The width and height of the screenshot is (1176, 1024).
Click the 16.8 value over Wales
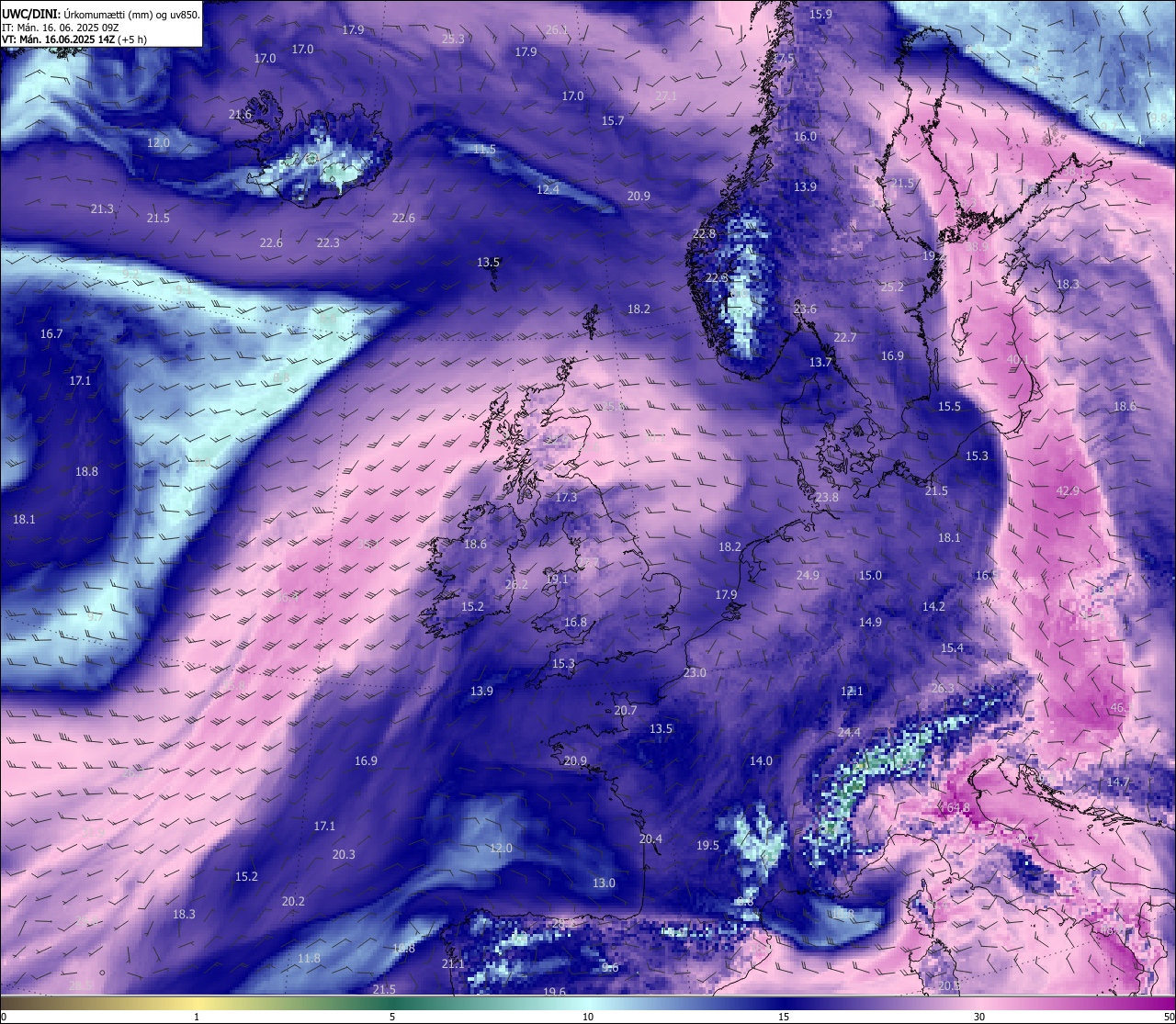coord(575,623)
